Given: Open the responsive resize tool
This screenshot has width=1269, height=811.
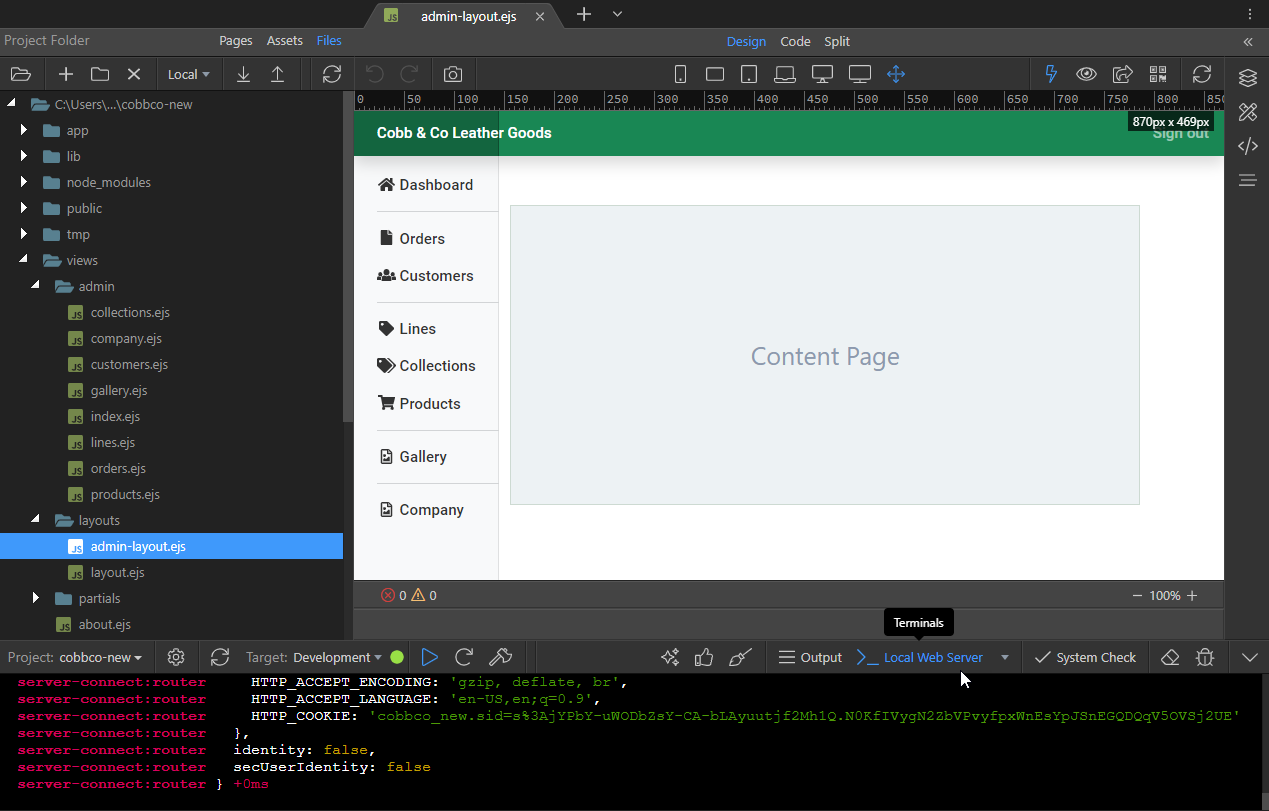Looking at the screenshot, I should pyautogui.click(x=896, y=74).
